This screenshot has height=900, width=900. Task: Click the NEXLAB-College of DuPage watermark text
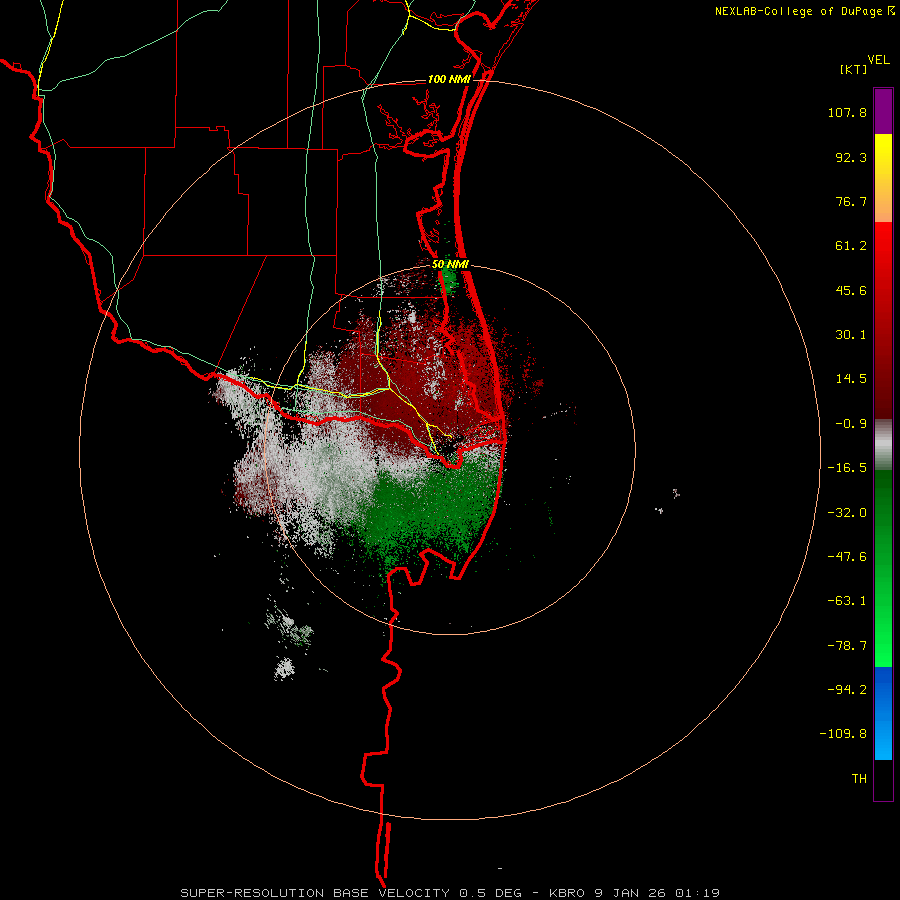coord(799,11)
